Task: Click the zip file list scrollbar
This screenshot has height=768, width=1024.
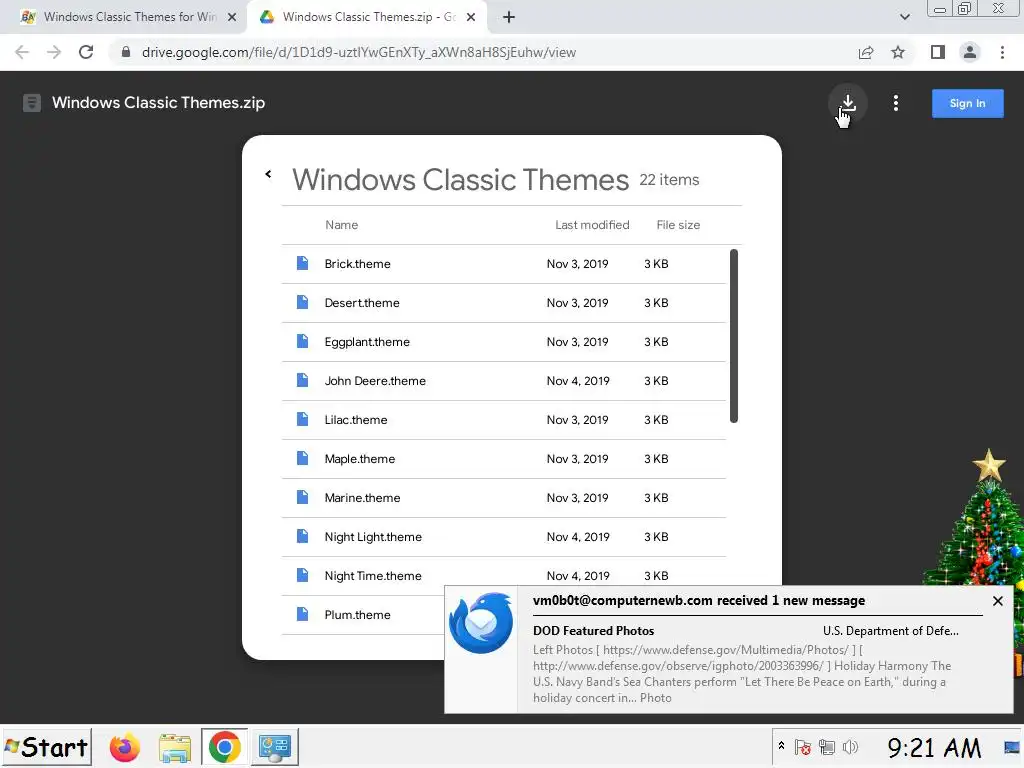Action: 733,336
